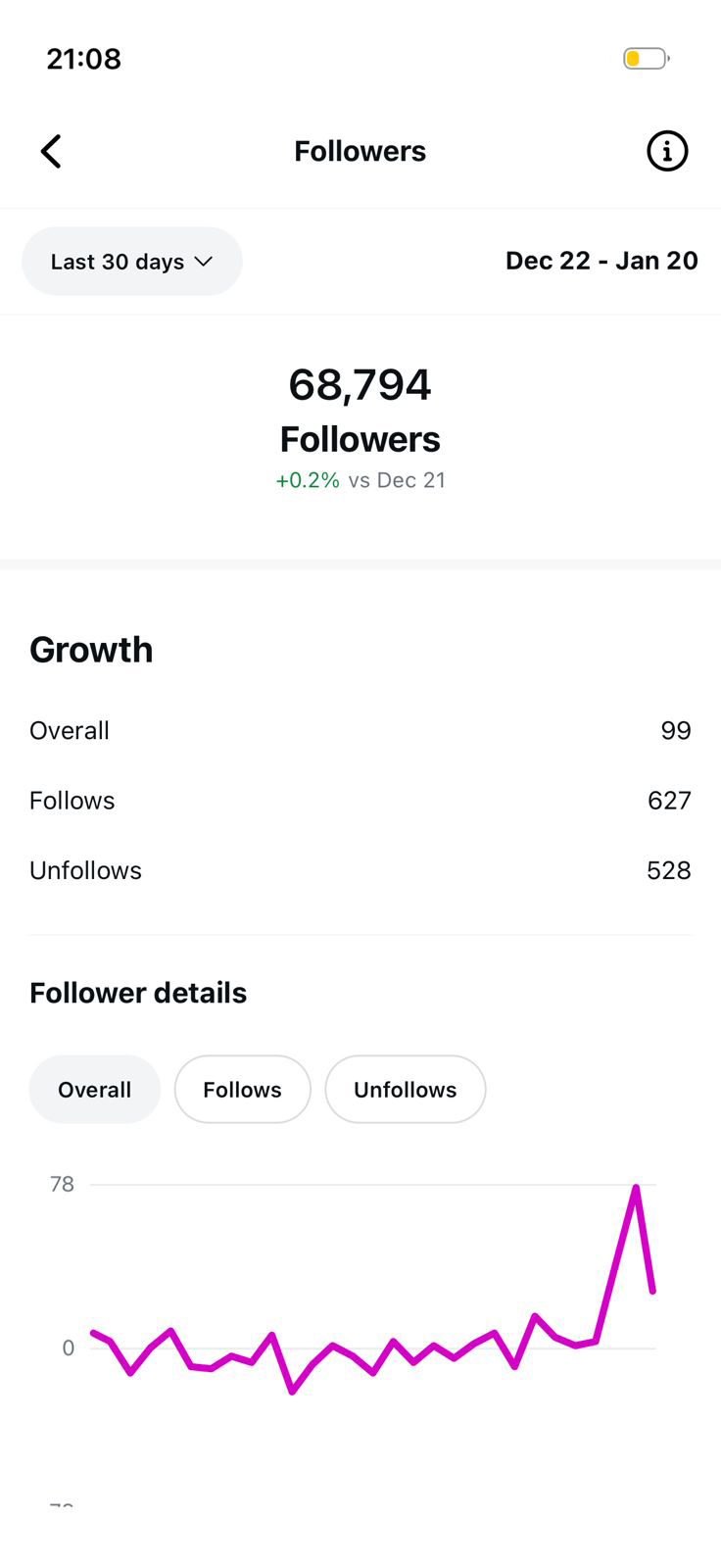721x1568 pixels.
Task: Tap the lowest dip on follower chart
Action: click(x=292, y=1391)
